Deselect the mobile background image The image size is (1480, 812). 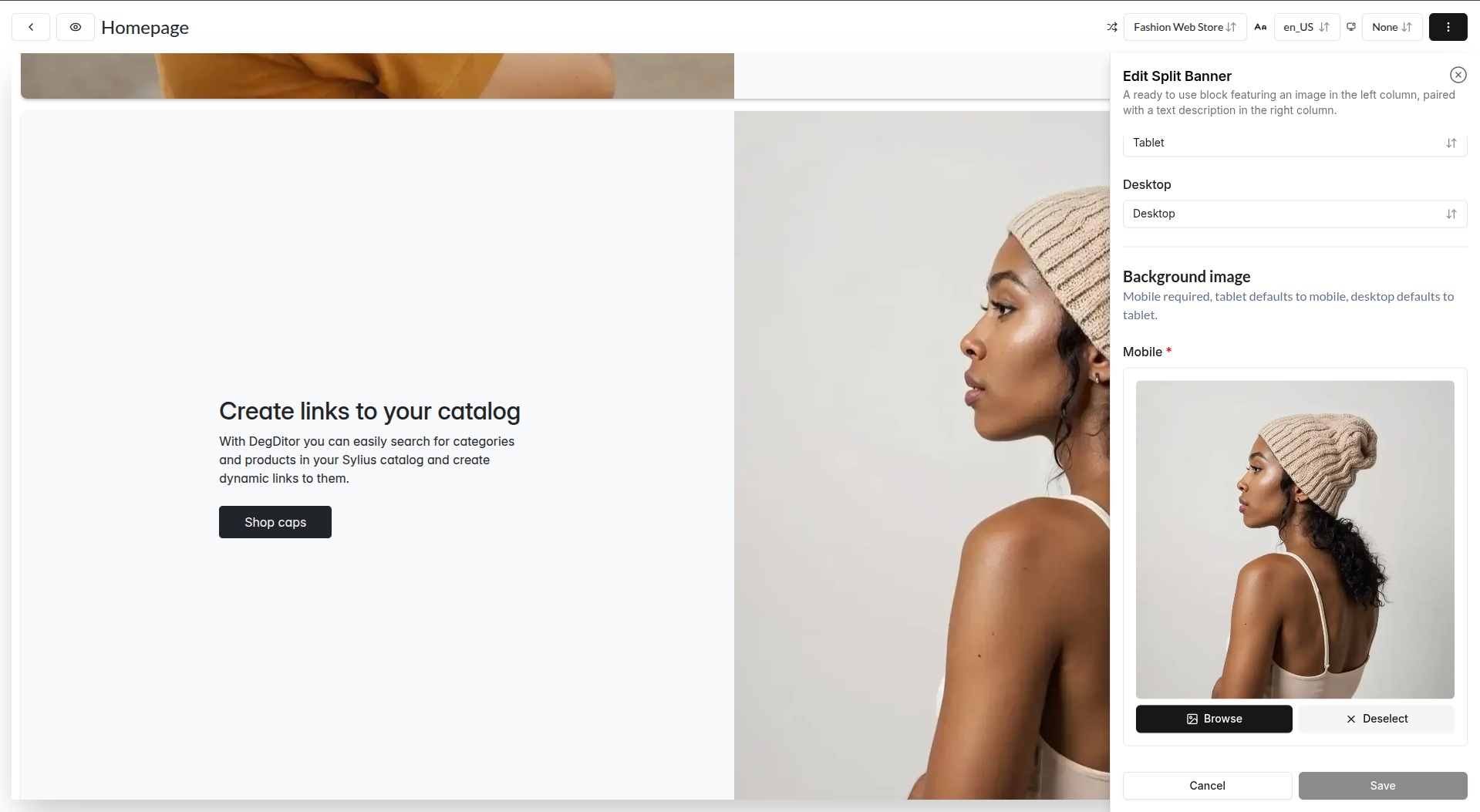pyautogui.click(x=1377, y=719)
